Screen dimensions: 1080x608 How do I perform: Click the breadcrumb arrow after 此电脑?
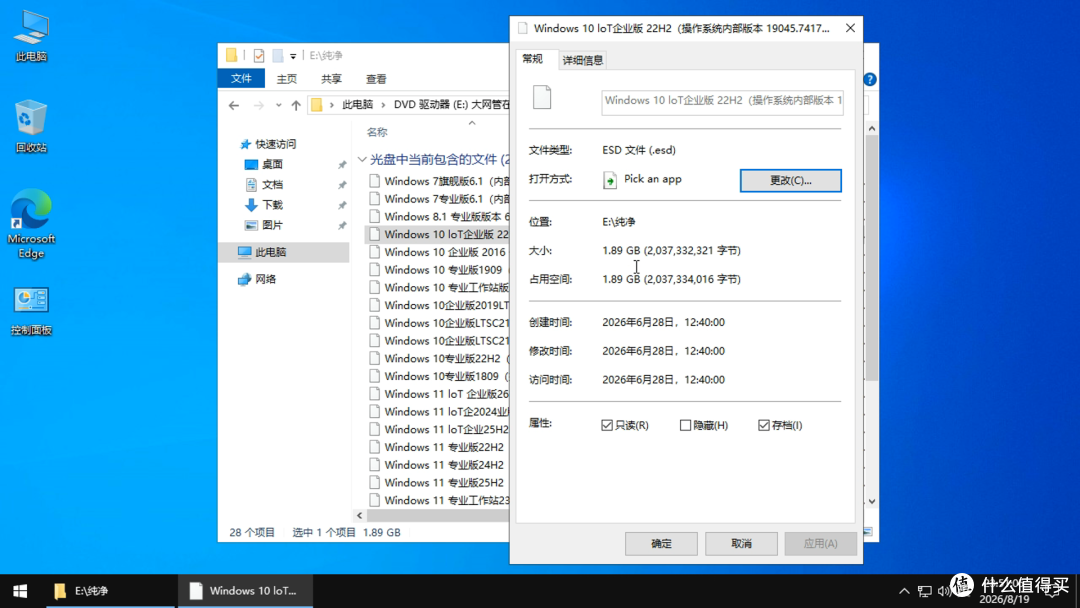[x=384, y=105]
